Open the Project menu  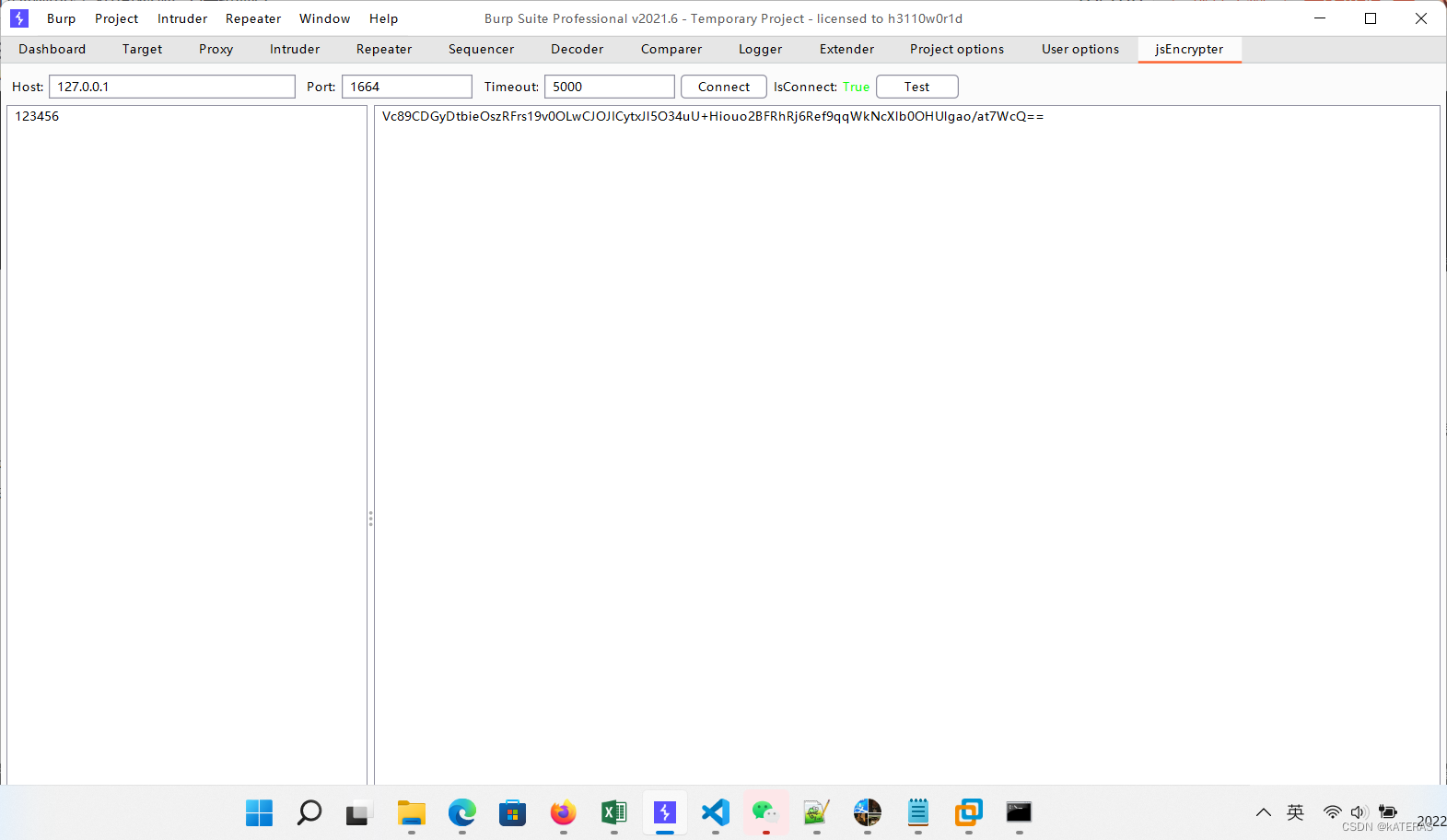click(117, 18)
